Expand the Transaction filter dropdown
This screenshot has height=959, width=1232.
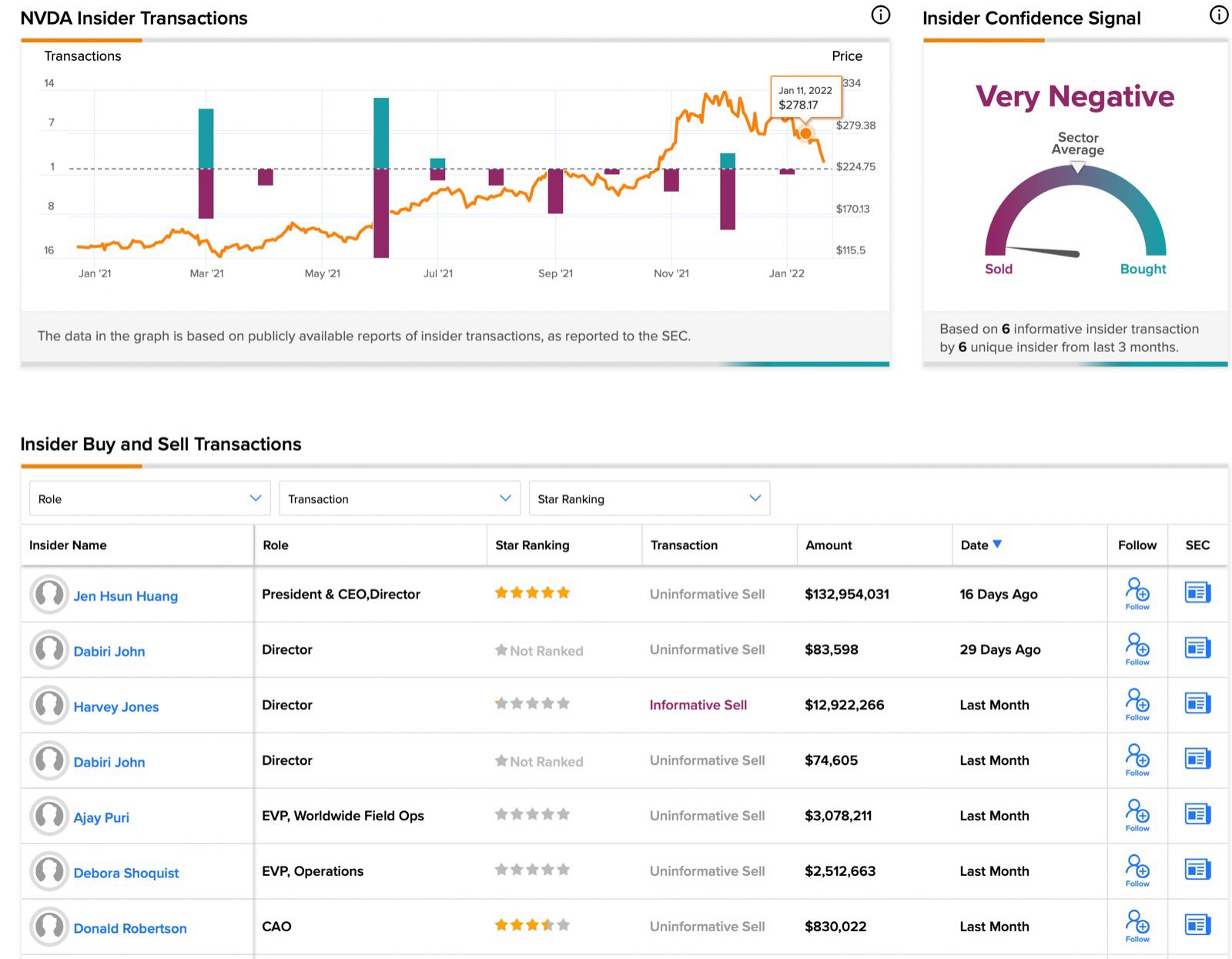pos(400,498)
